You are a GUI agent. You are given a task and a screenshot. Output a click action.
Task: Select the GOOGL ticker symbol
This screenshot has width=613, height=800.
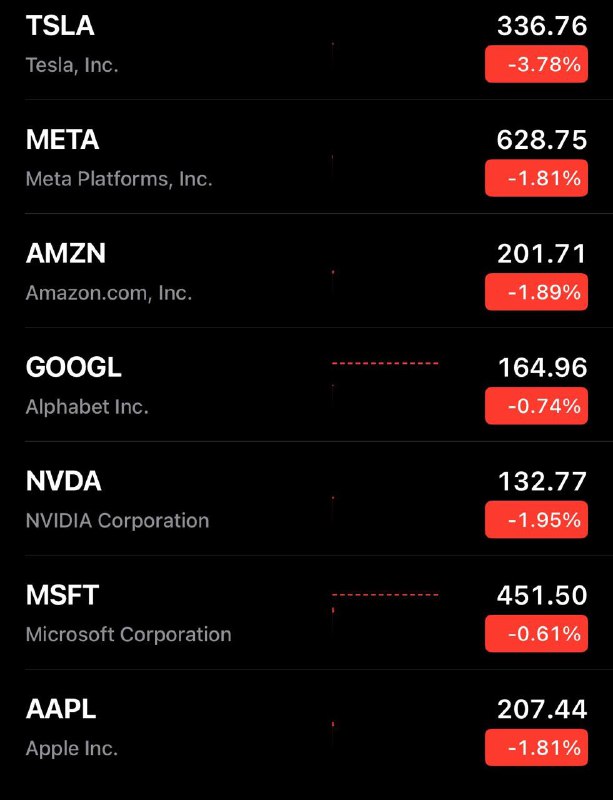pos(73,367)
